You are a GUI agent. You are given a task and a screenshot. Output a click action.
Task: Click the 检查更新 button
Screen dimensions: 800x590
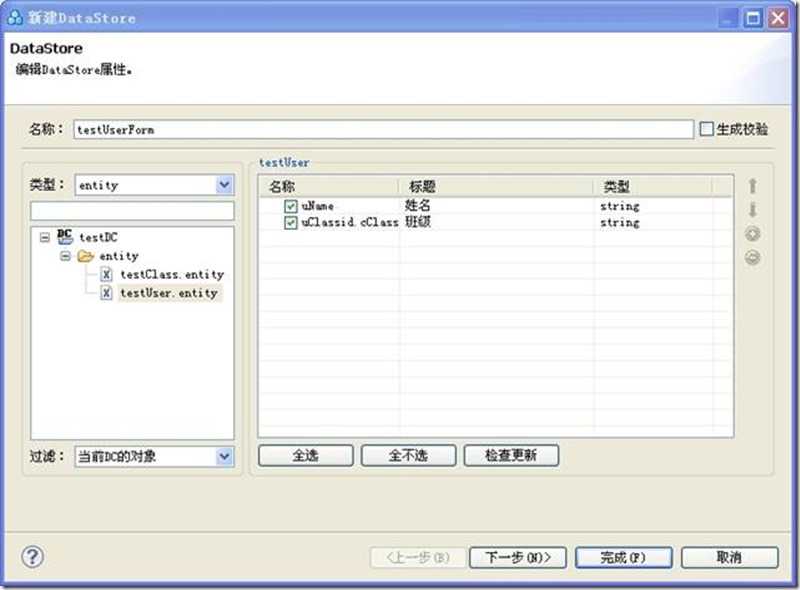tap(511, 455)
